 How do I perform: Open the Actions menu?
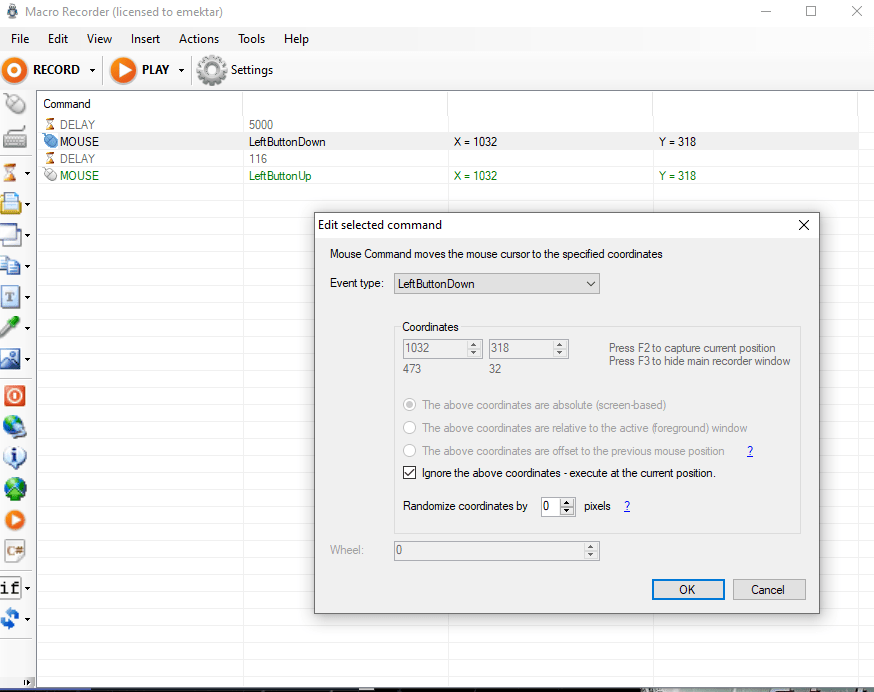(x=199, y=39)
